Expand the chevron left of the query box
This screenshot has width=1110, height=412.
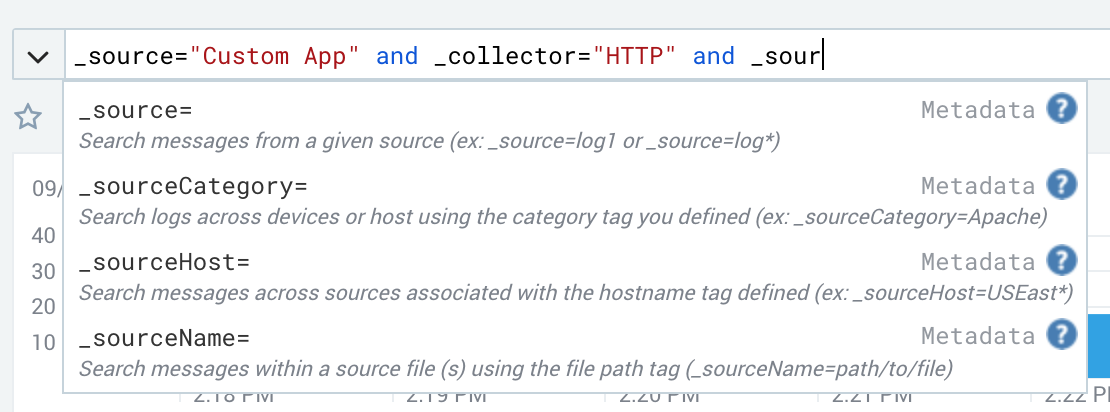[x=38, y=55]
